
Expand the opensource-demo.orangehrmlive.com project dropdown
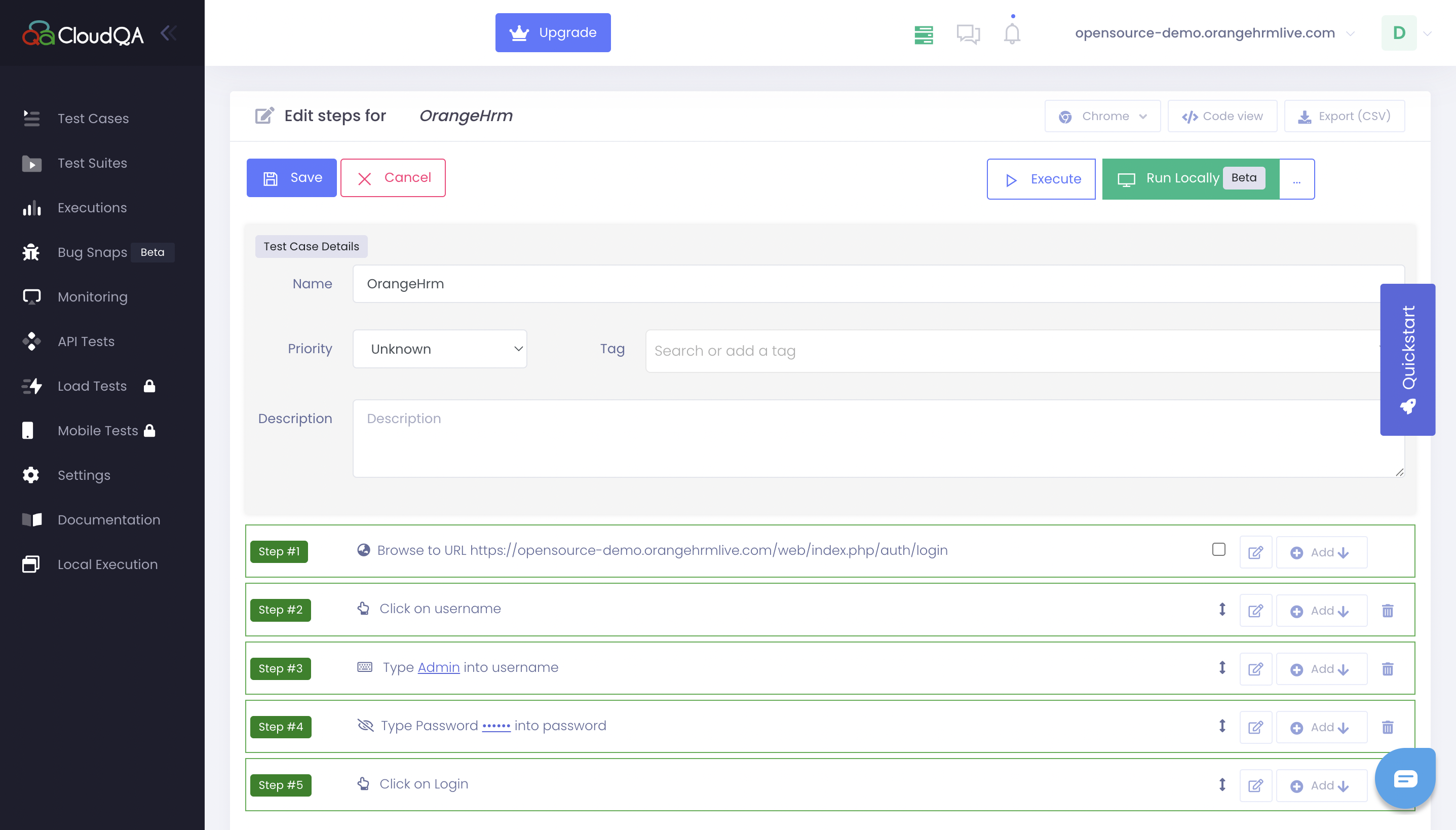pyautogui.click(x=1214, y=33)
